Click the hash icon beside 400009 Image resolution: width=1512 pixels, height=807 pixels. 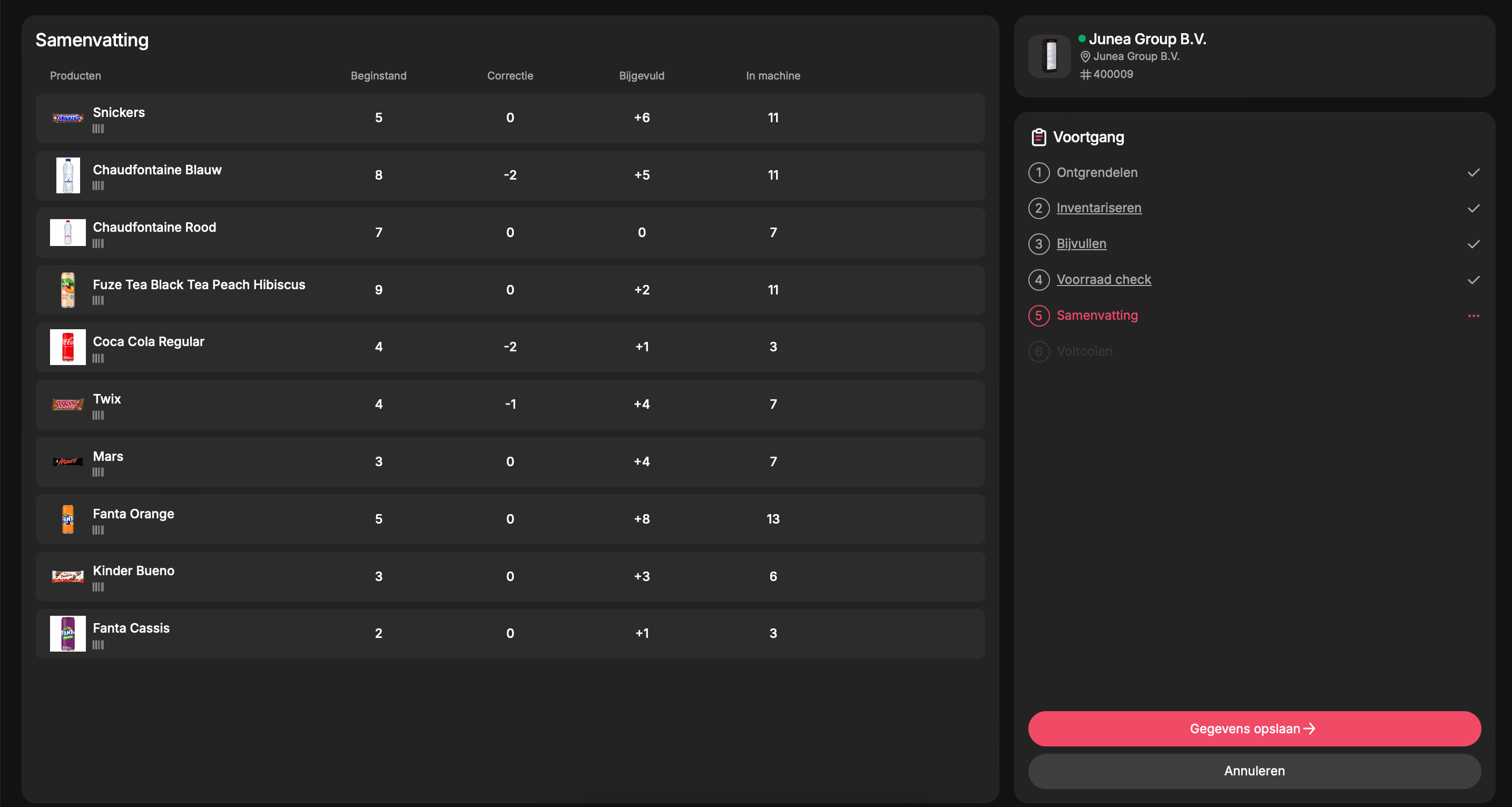click(x=1085, y=75)
